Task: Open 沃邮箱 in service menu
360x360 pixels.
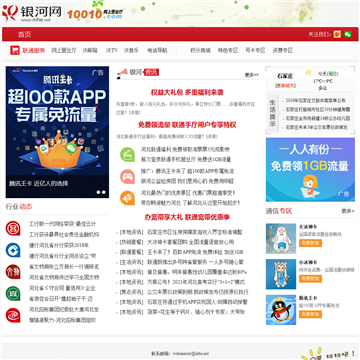Action: point(90,51)
